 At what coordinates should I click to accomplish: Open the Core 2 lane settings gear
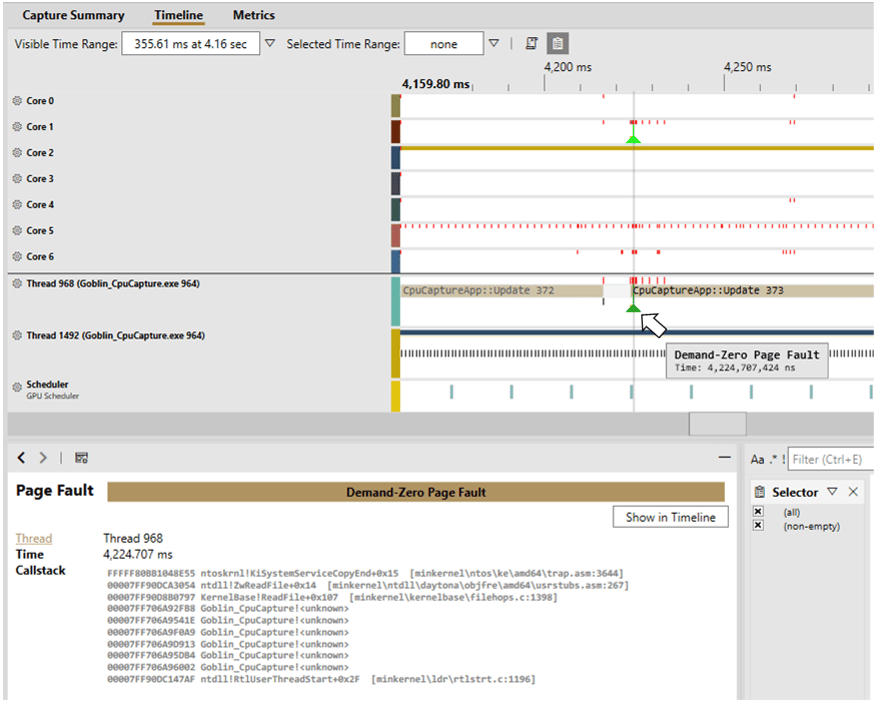point(17,153)
